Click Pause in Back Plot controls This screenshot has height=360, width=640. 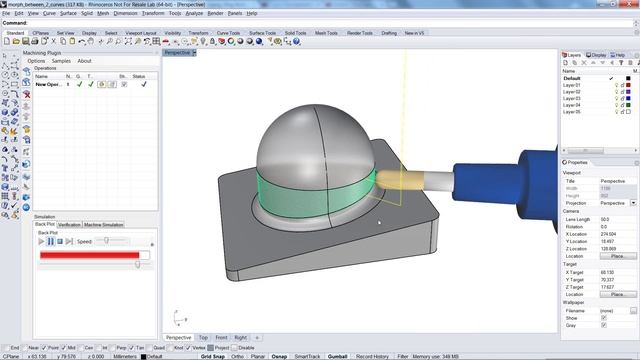point(51,242)
